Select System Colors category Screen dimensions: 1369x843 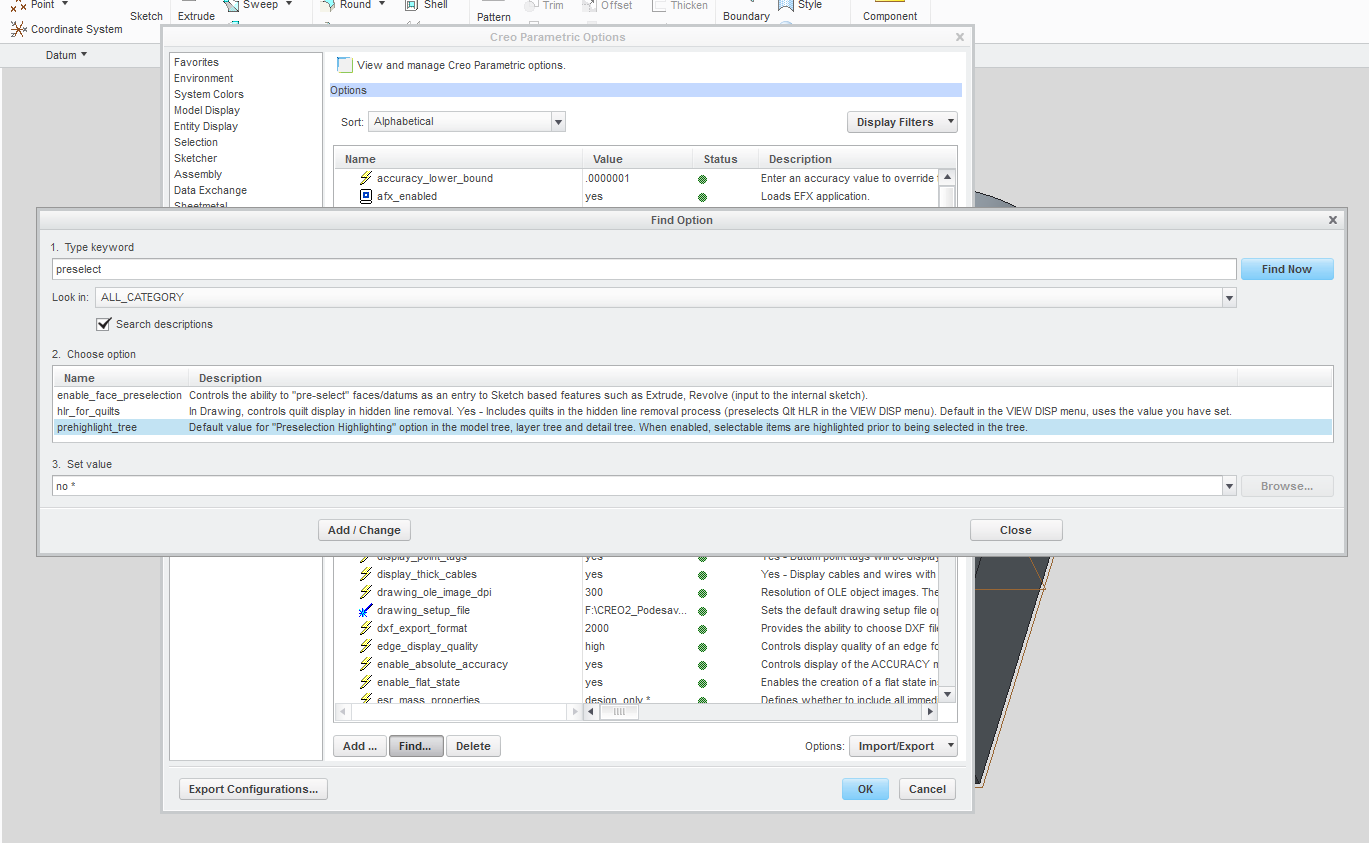point(208,94)
